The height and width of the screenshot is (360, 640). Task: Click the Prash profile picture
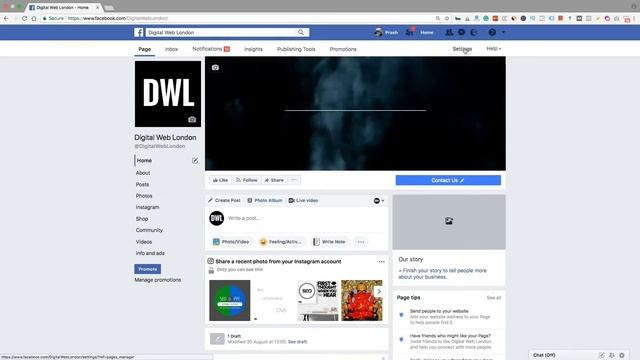379,32
